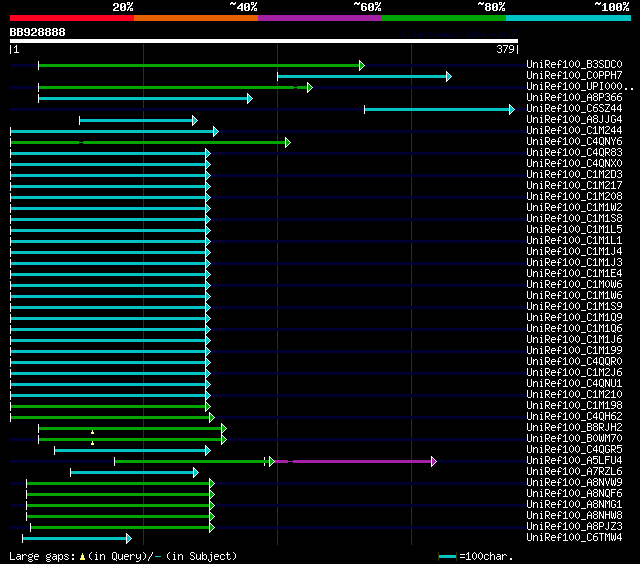The image size is (640, 564).
Task: Select the UniRef100_C4QNU1 label
Action: click(574, 384)
